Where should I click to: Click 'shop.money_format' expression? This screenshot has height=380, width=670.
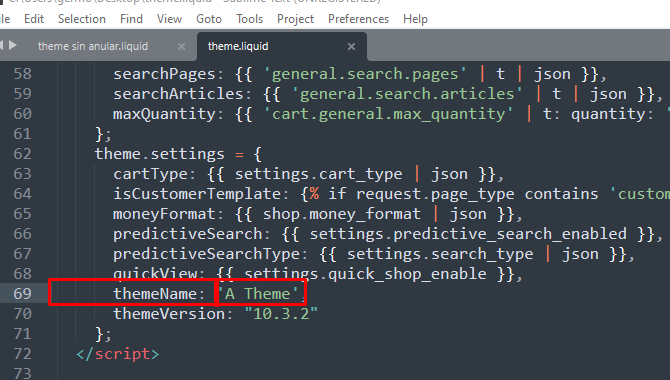(341, 214)
